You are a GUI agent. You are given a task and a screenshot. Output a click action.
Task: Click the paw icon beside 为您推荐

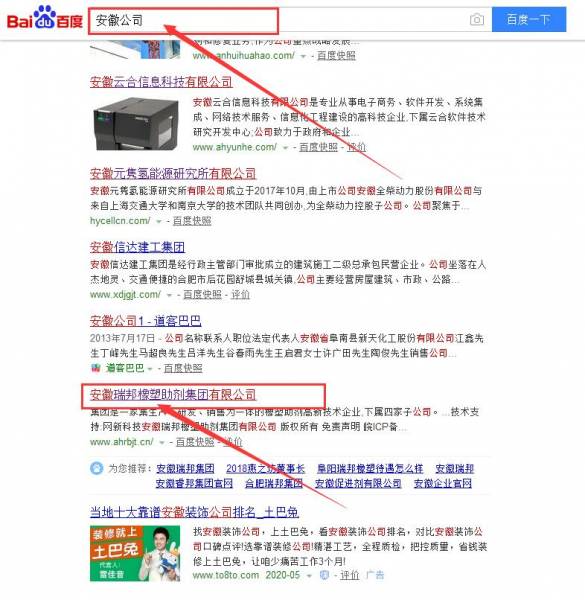(x=96, y=468)
